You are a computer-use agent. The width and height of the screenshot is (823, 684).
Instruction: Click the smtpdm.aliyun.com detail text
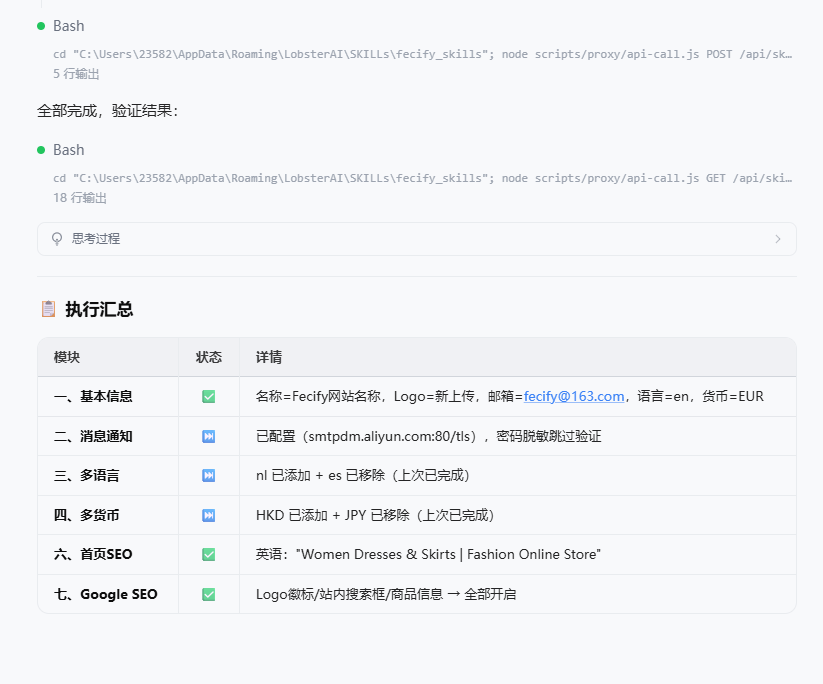428,436
